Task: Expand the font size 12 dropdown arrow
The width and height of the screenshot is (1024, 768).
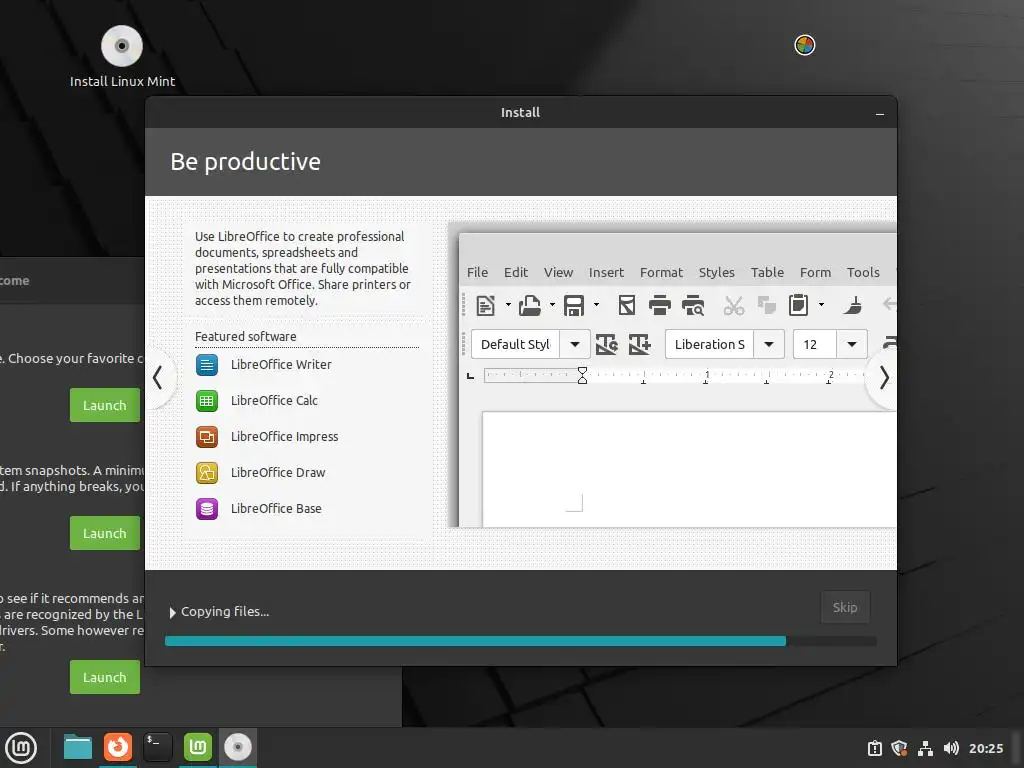Action: click(x=852, y=344)
